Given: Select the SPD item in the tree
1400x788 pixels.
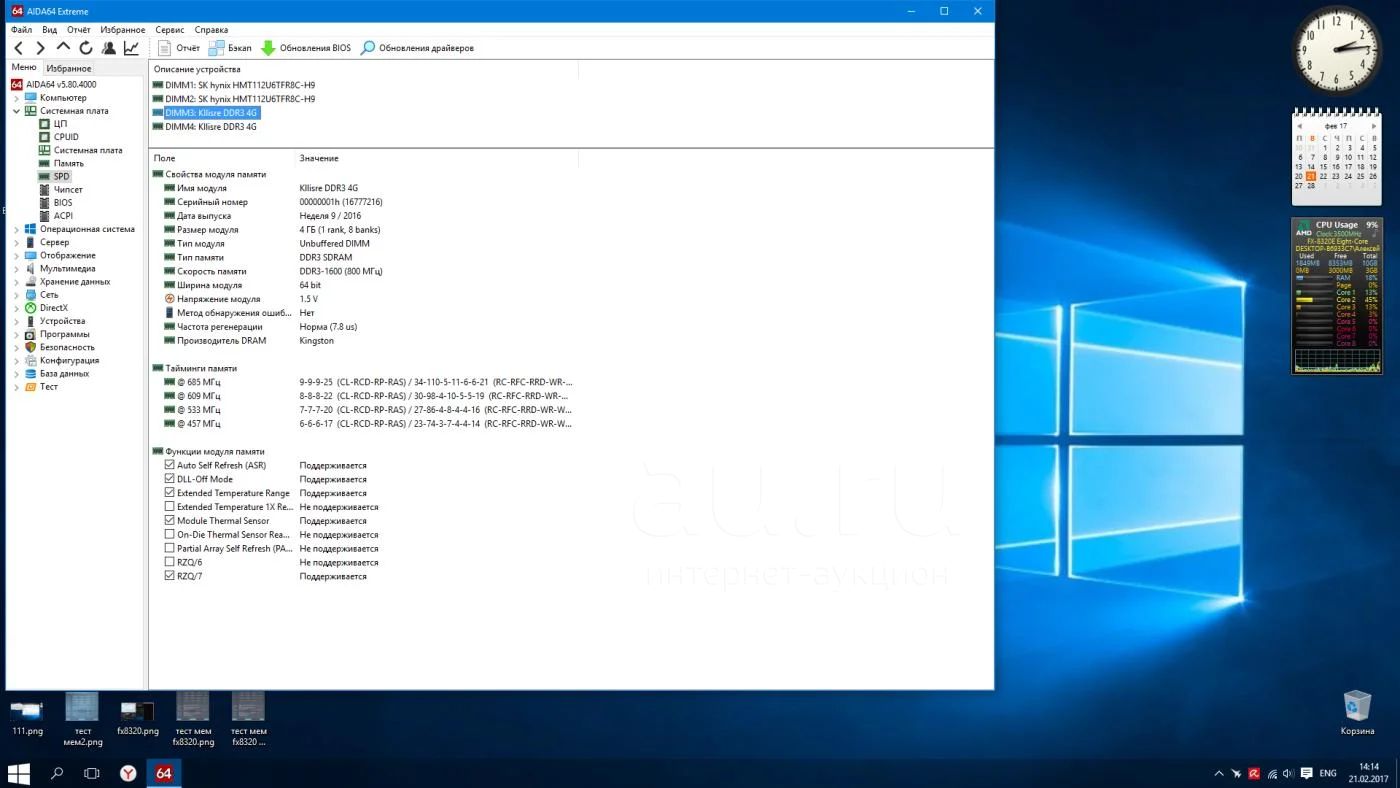Looking at the screenshot, I should point(62,176).
